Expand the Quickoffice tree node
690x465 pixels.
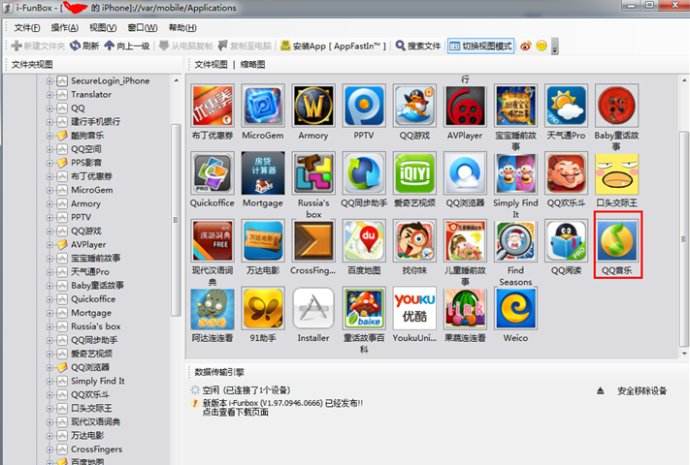click(50, 299)
